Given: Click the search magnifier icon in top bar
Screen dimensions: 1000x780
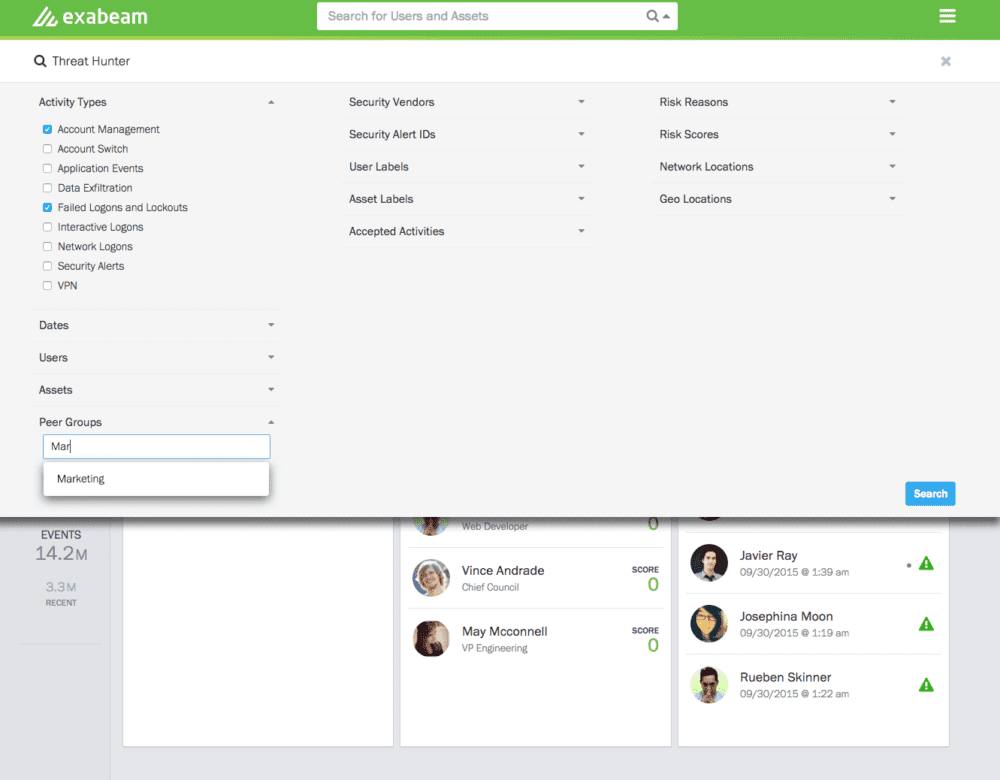Looking at the screenshot, I should tap(652, 16).
